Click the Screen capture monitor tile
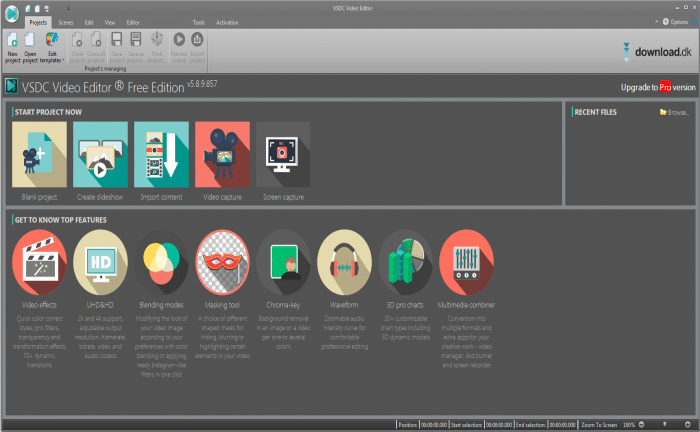 pyautogui.click(x=283, y=154)
